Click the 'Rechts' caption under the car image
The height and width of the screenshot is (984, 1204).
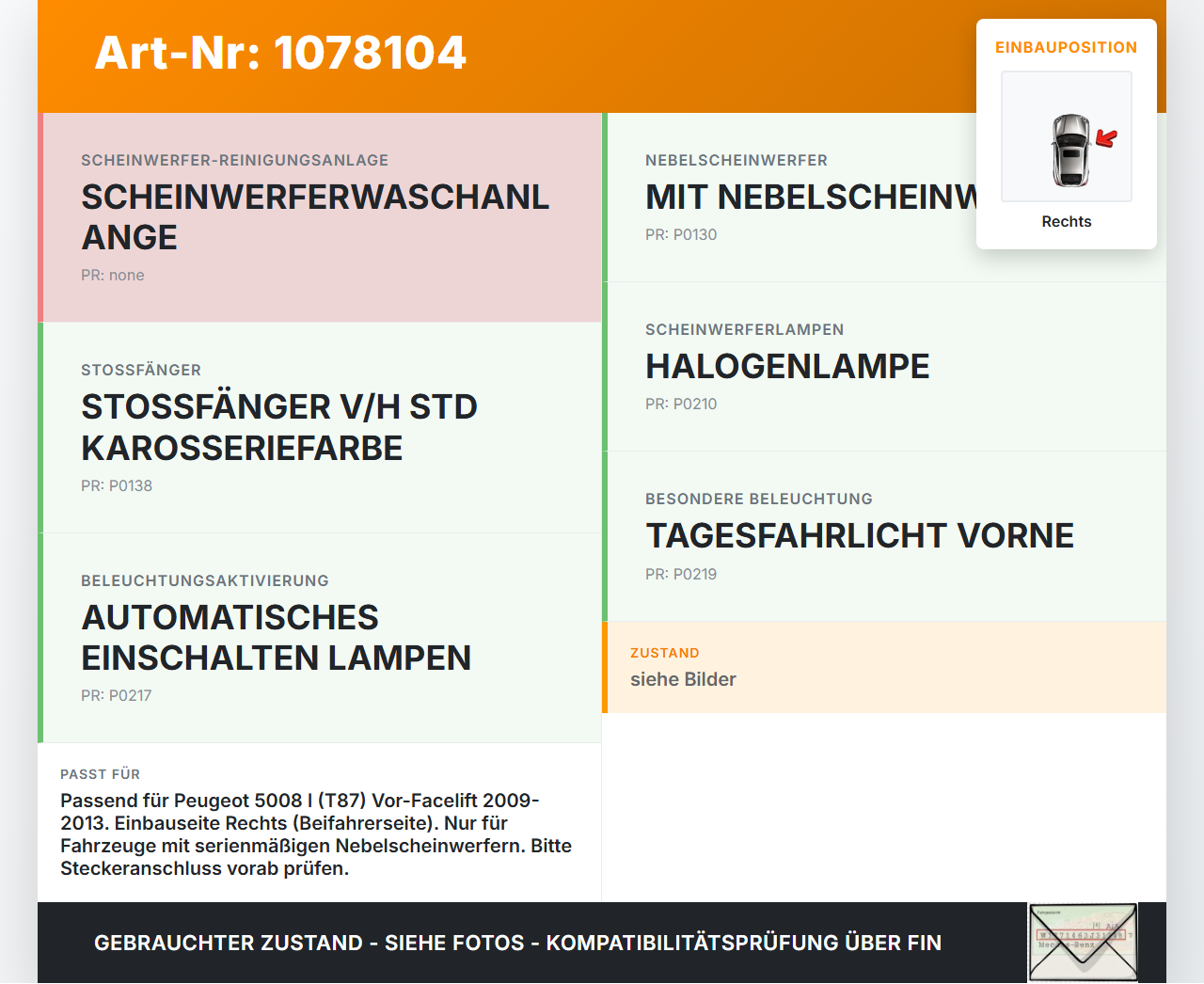1067,221
